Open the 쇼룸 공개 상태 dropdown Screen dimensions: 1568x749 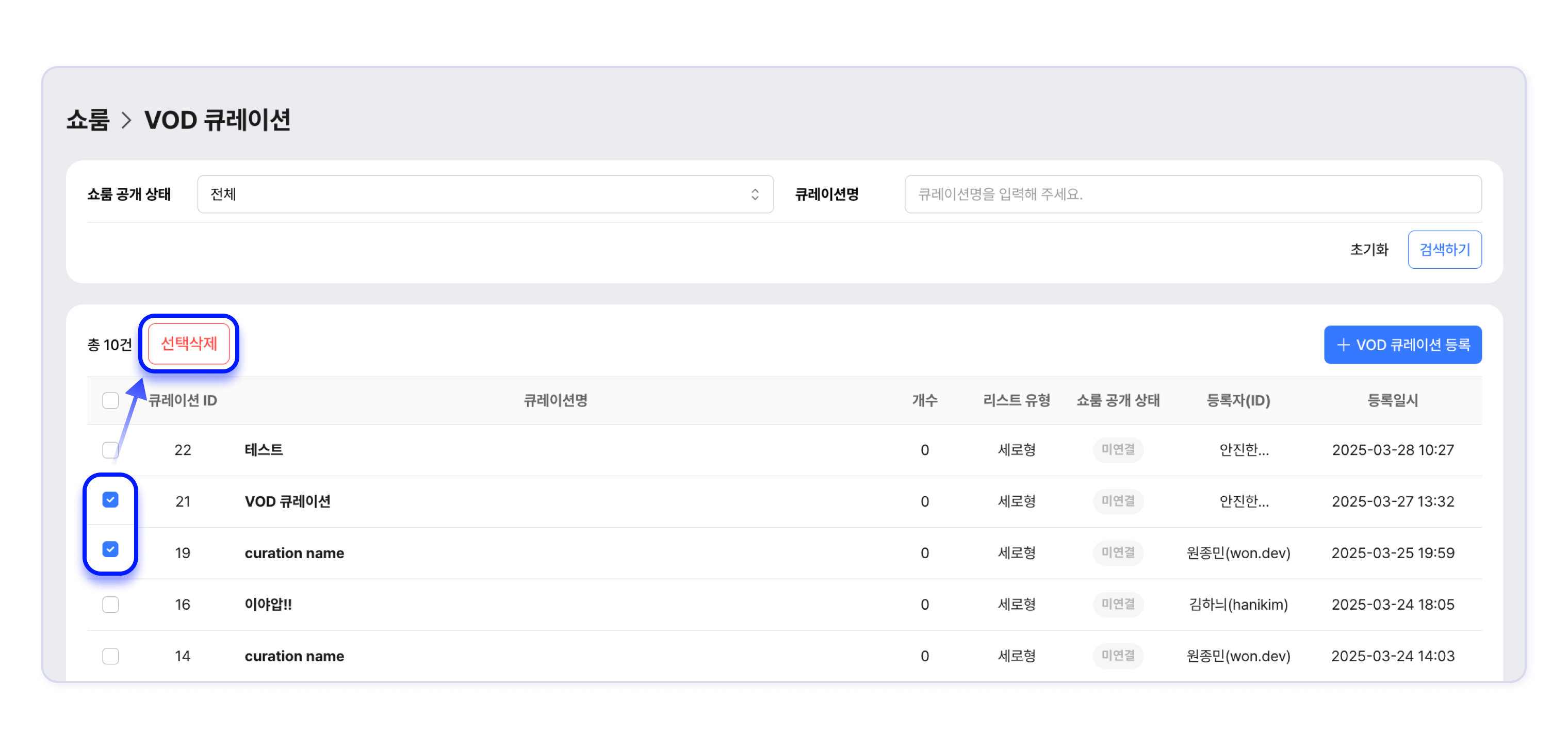tap(484, 194)
